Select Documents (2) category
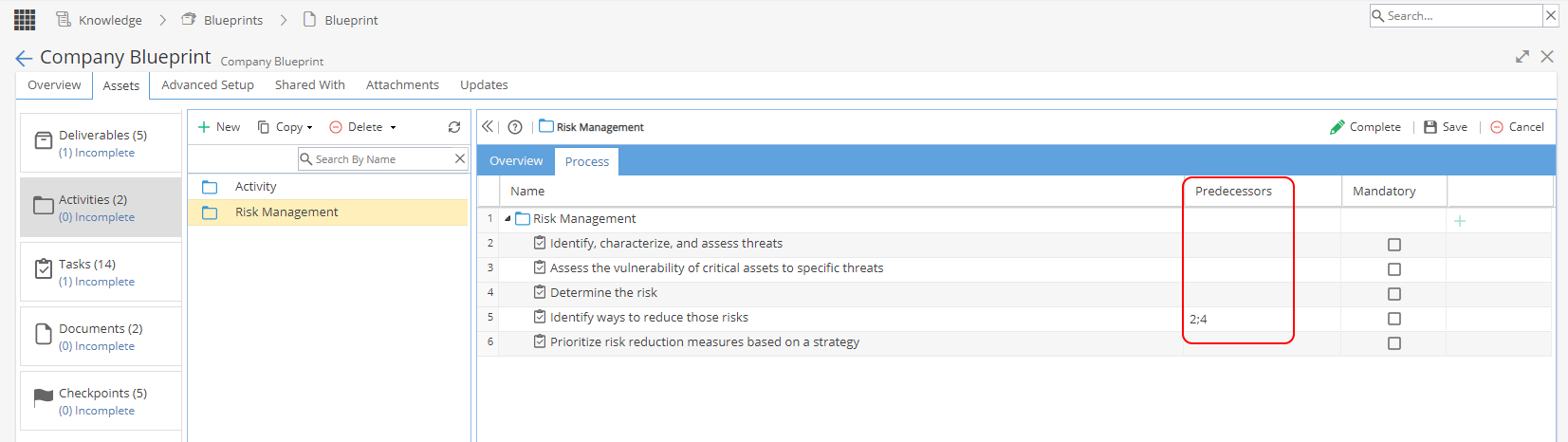1568x442 pixels. click(x=101, y=337)
